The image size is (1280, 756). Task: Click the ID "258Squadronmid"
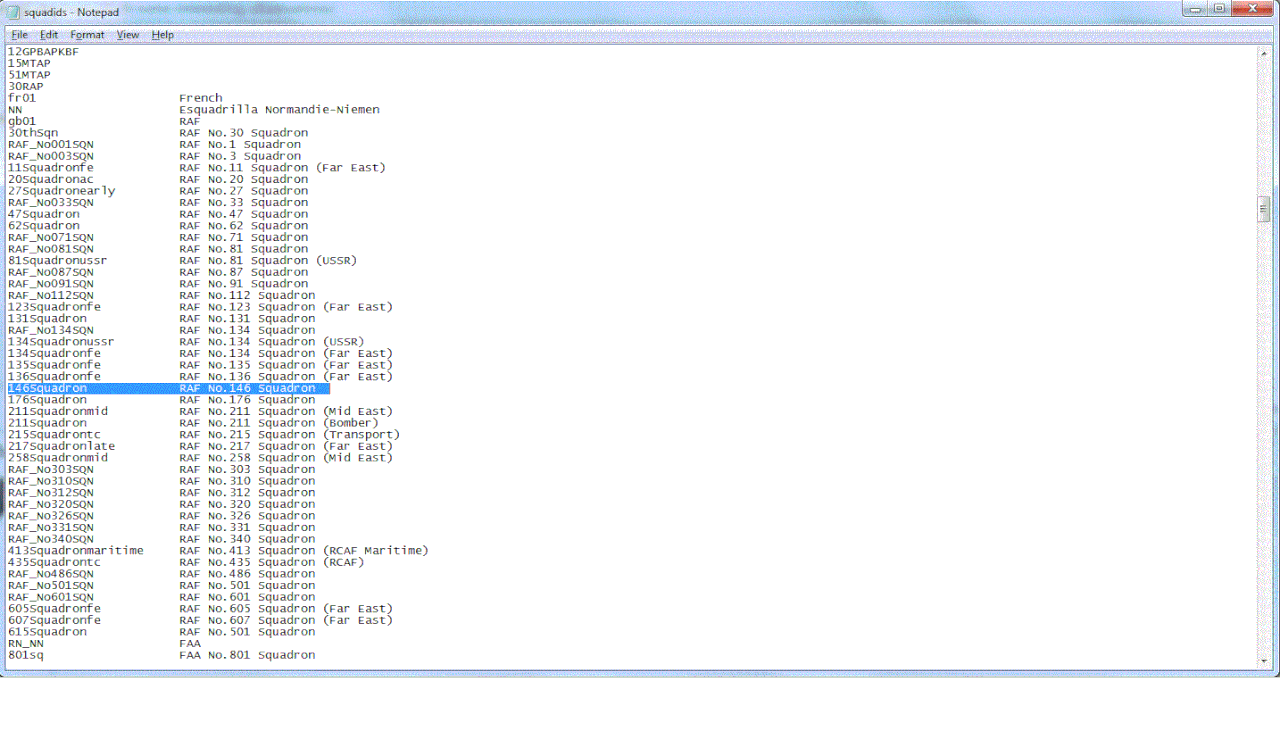pos(58,458)
